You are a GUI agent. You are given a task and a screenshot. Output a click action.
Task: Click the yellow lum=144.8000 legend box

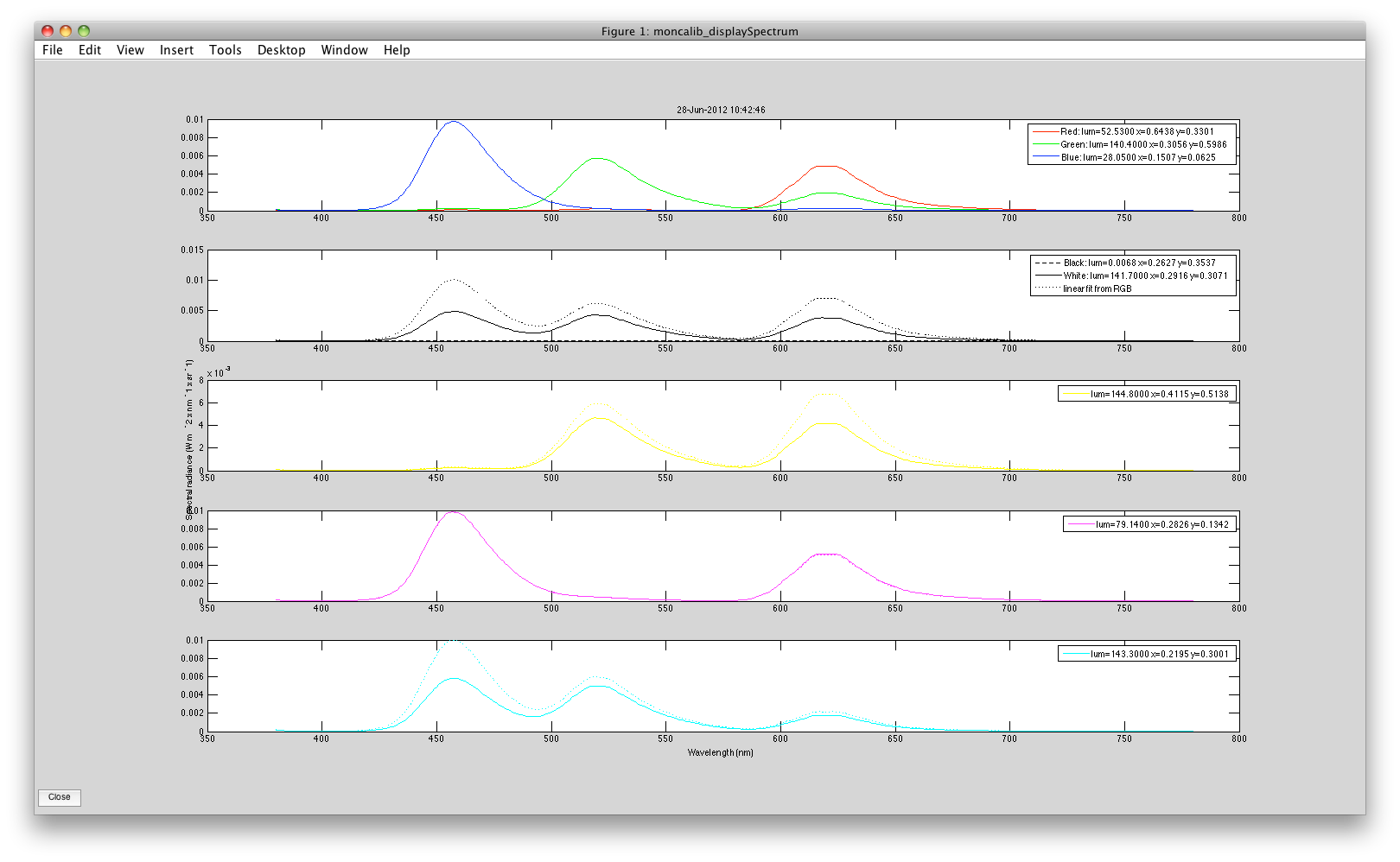click(1147, 394)
